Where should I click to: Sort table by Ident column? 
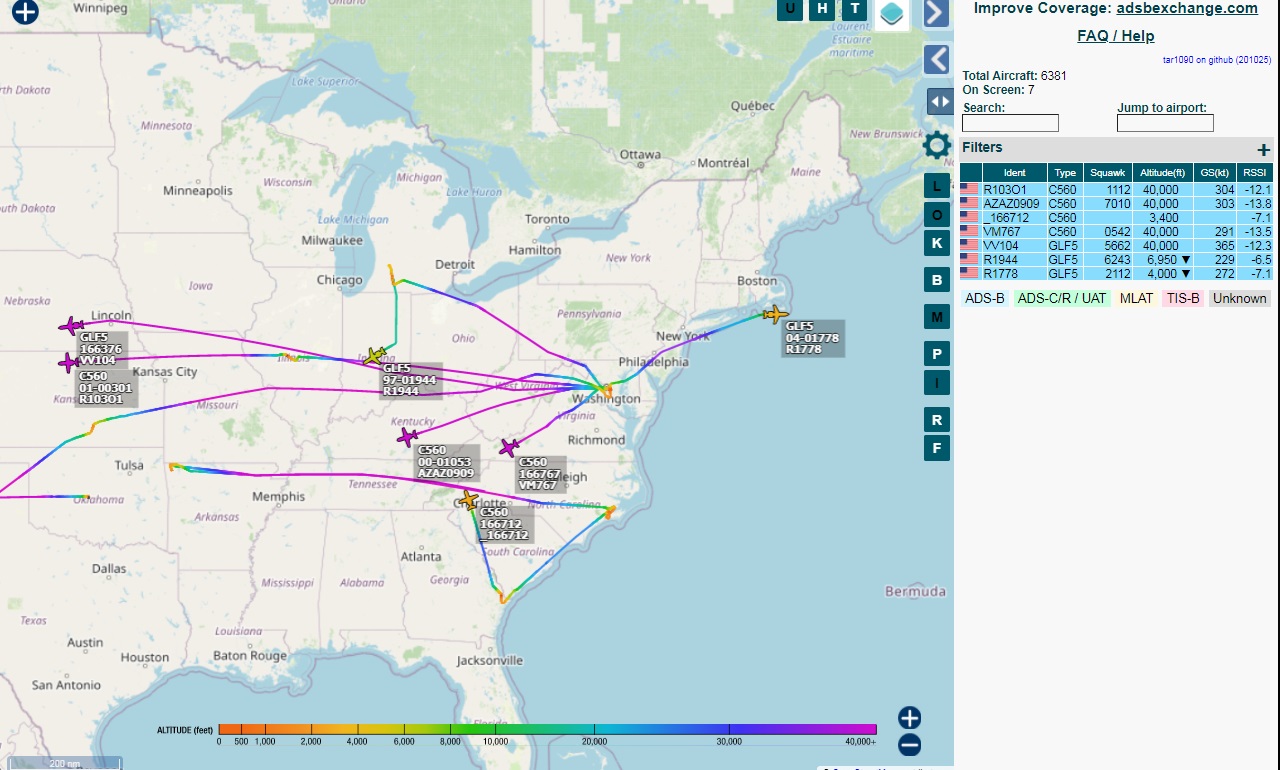[1014, 173]
